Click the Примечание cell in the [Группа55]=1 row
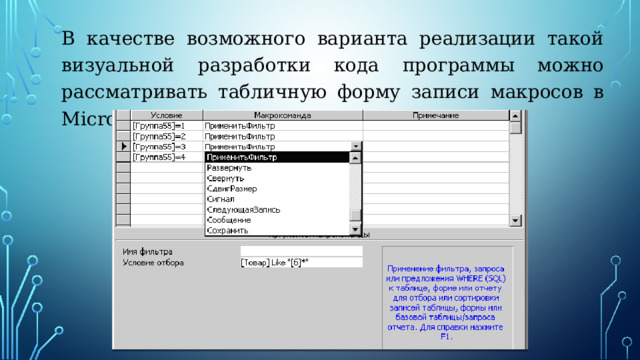Screen dimensions: 640x360 (x=436, y=126)
